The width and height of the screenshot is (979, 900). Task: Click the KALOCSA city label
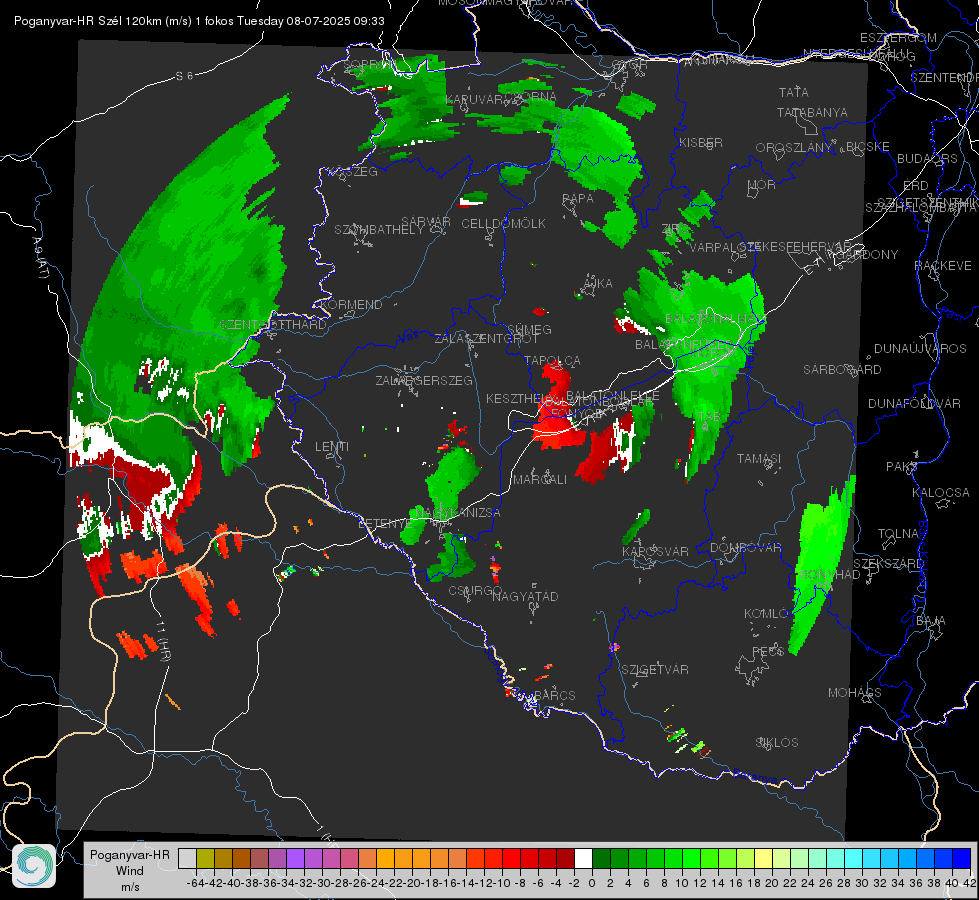(941, 493)
